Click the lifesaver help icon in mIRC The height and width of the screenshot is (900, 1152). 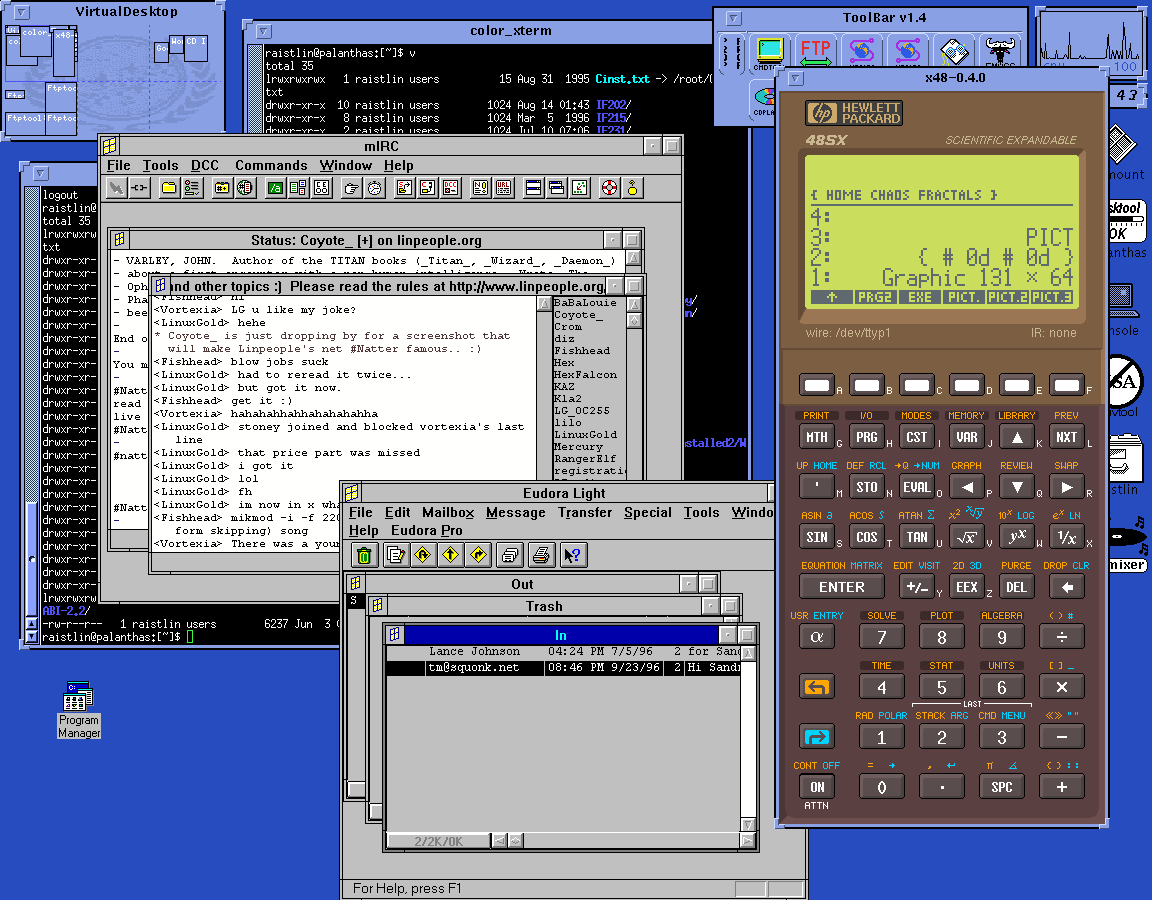coord(609,188)
